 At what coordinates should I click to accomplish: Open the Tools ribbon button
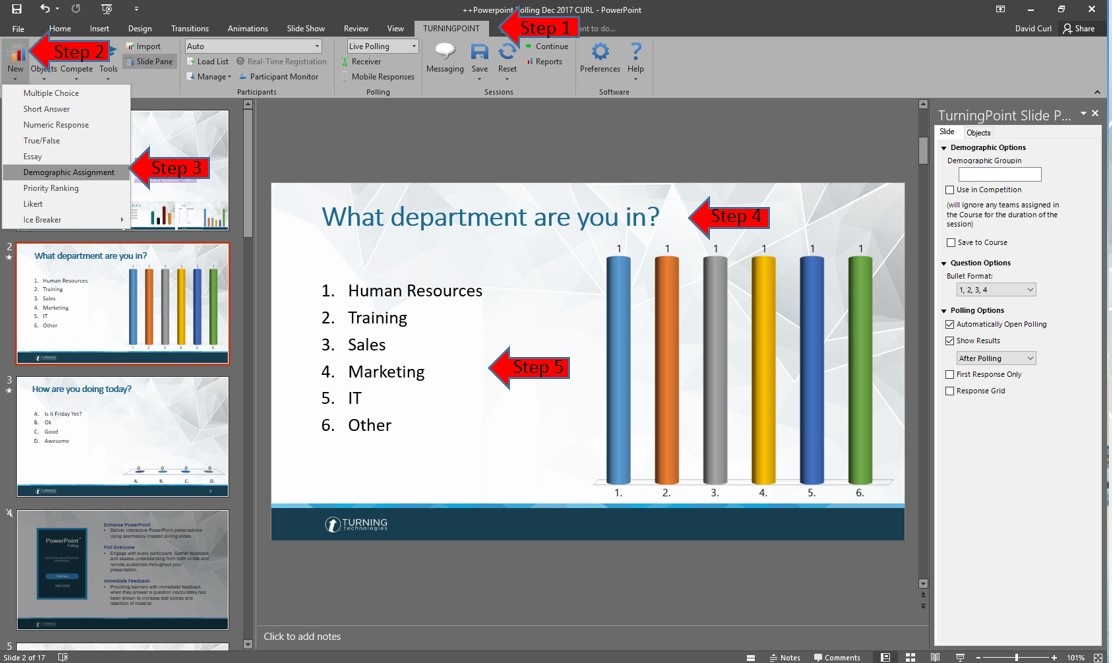pos(109,69)
